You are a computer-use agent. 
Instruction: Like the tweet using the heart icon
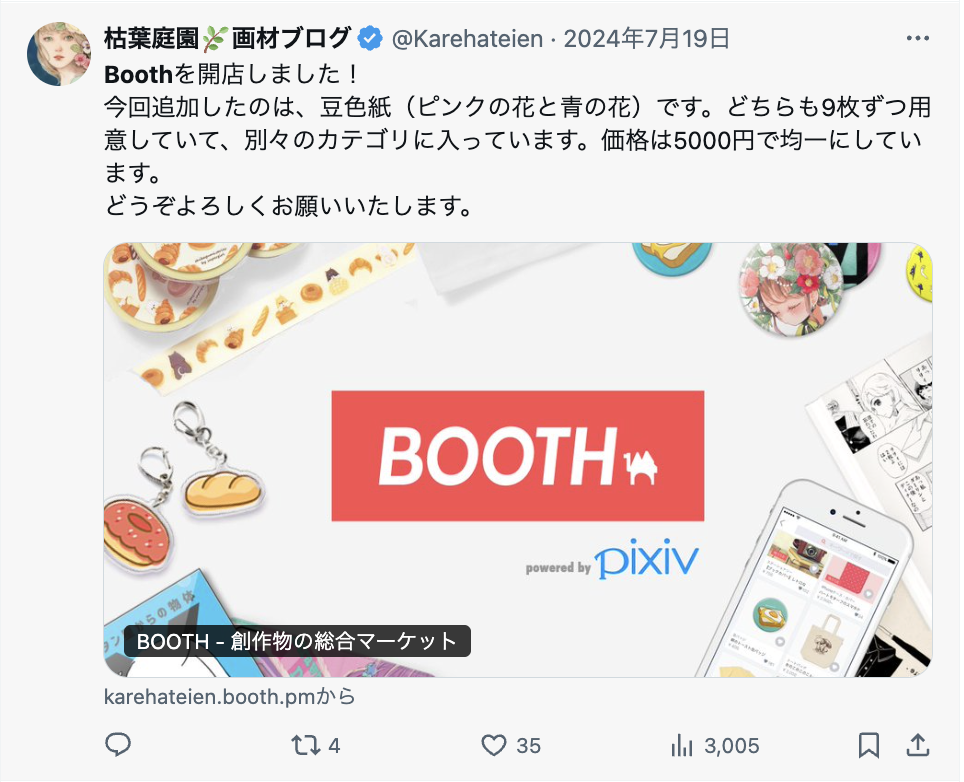[x=493, y=745]
